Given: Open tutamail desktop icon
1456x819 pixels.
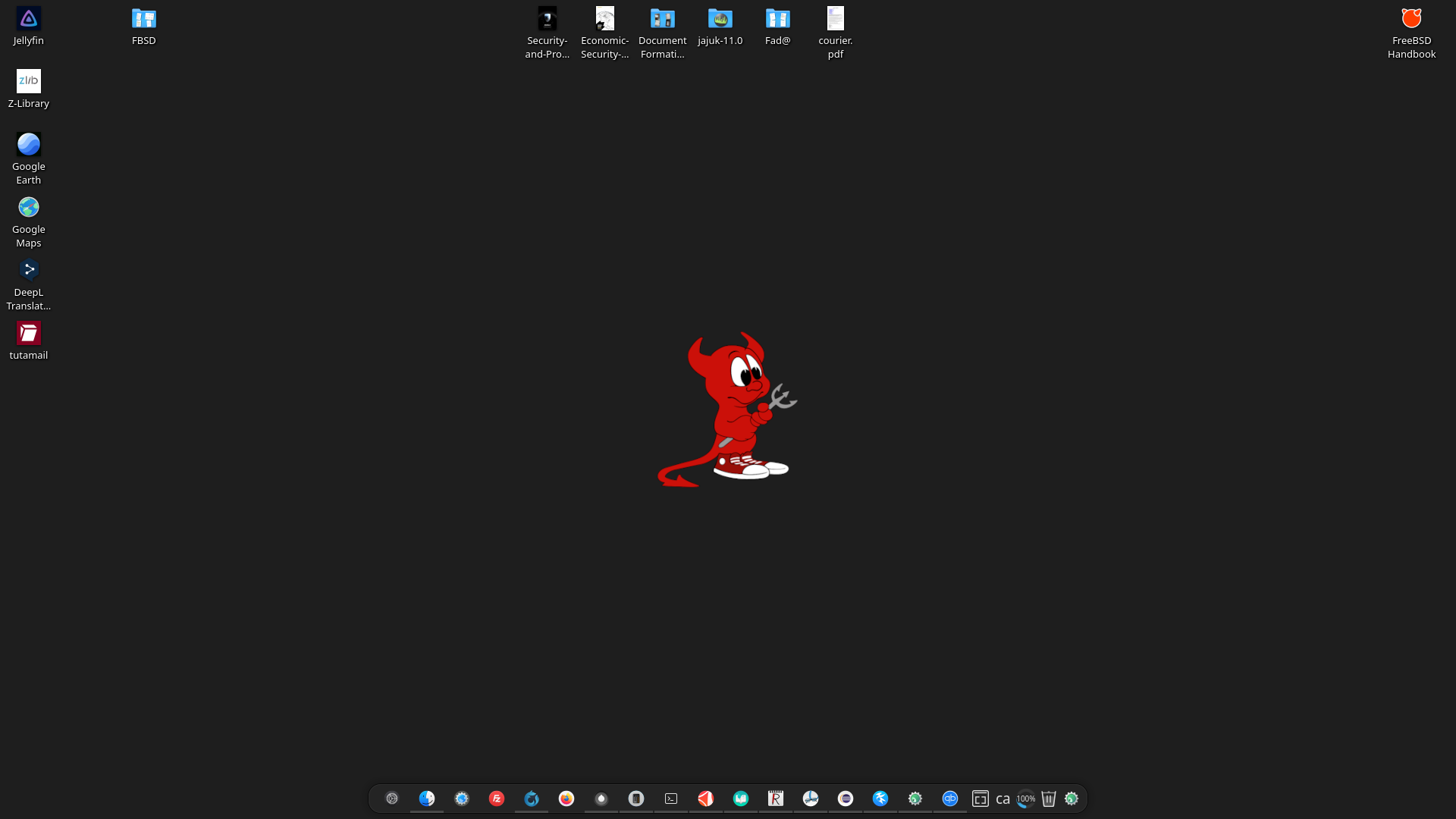Looking at the screenshot, I should pyautogui.click(x=28, y=334).
